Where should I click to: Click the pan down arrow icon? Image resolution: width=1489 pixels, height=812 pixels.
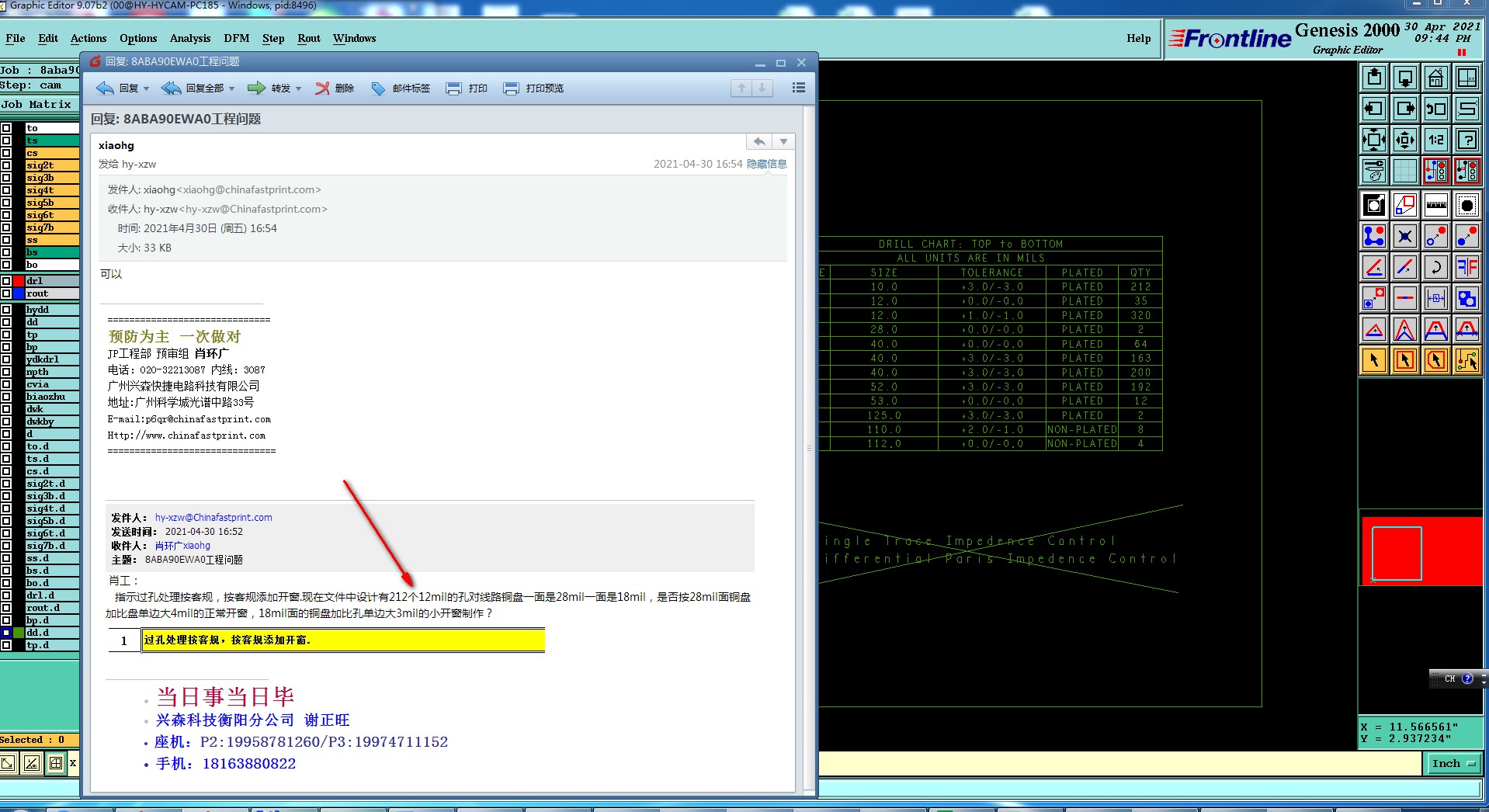(1405, 78)
